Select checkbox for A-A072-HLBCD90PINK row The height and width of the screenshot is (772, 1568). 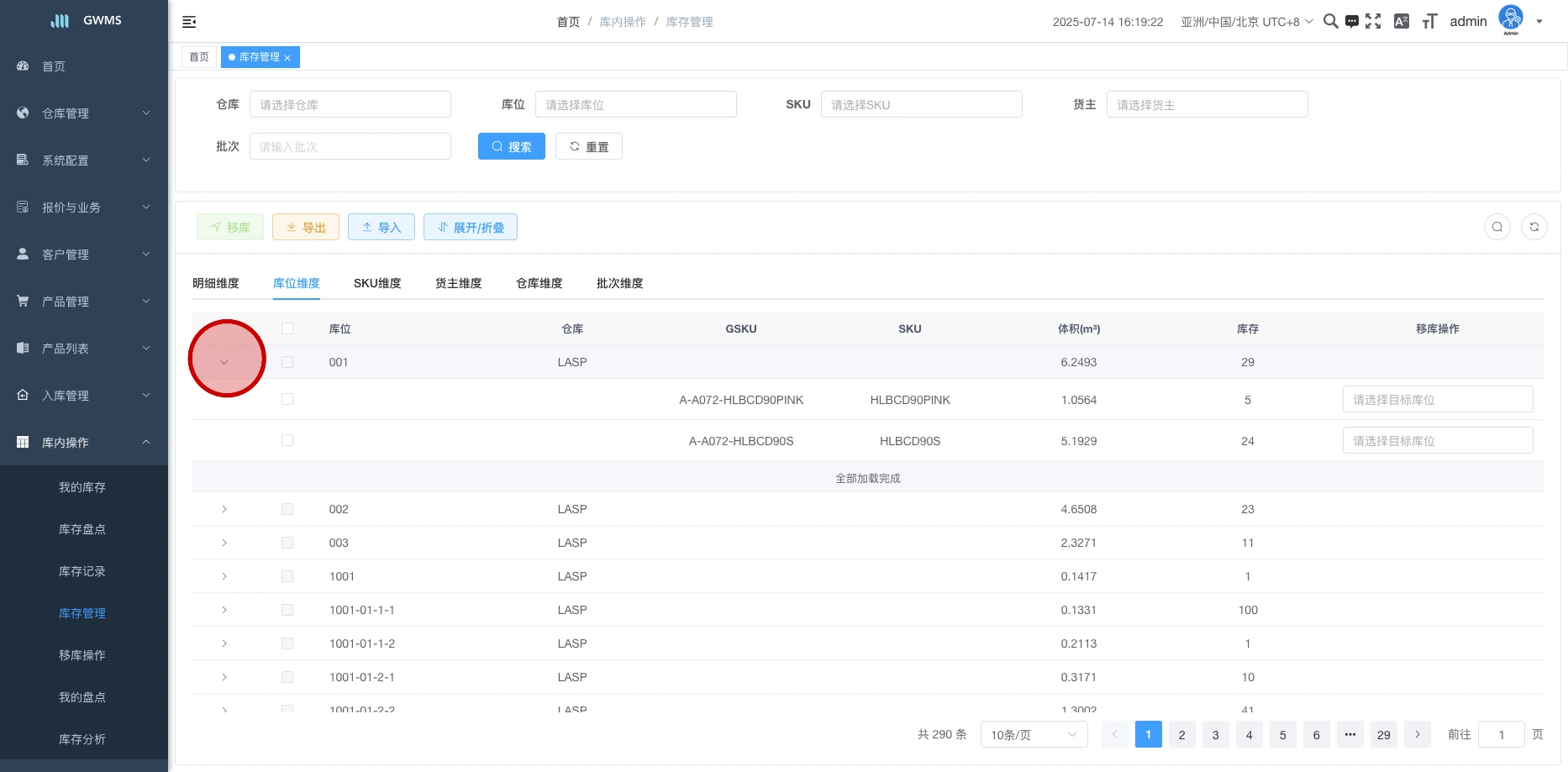click(x=287, y=400)
